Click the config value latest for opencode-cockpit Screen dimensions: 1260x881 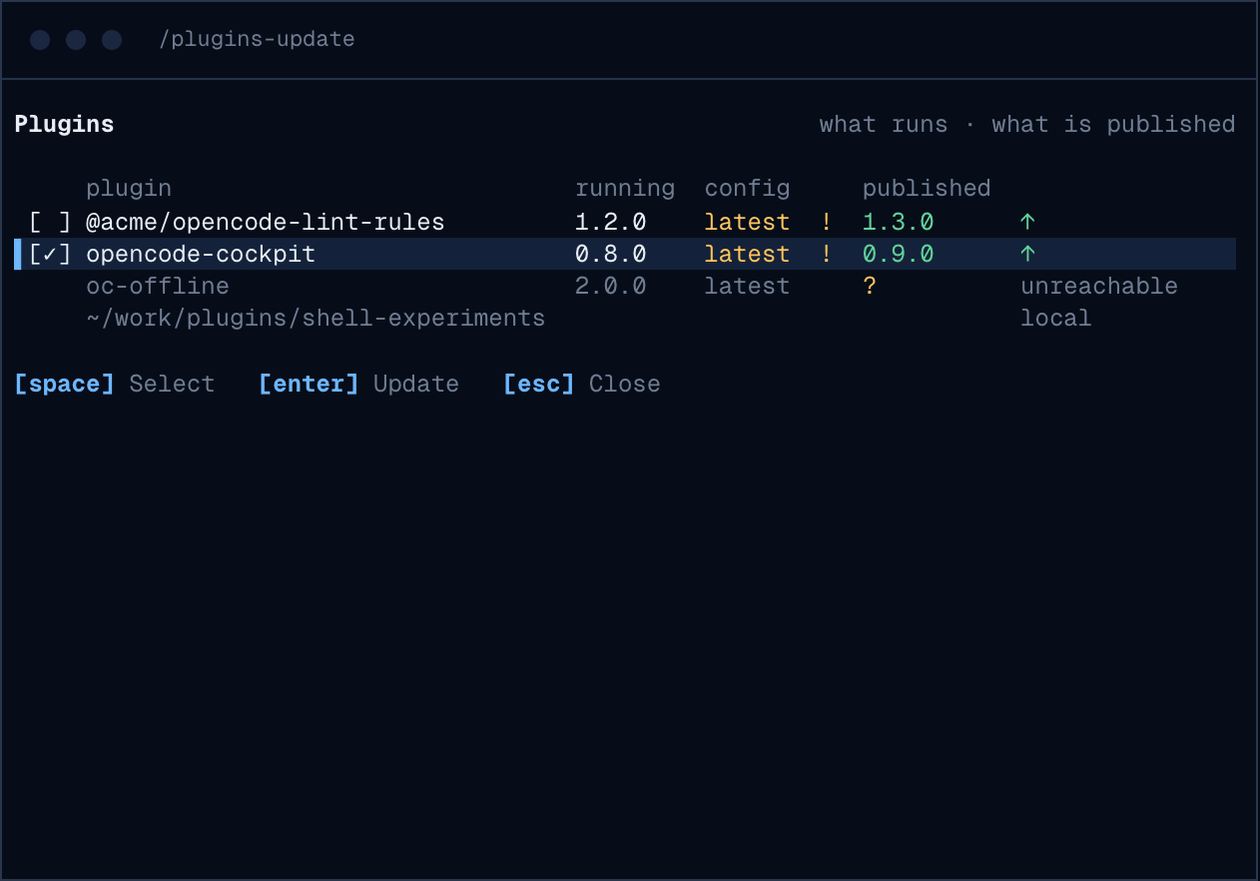pos(747,254)
